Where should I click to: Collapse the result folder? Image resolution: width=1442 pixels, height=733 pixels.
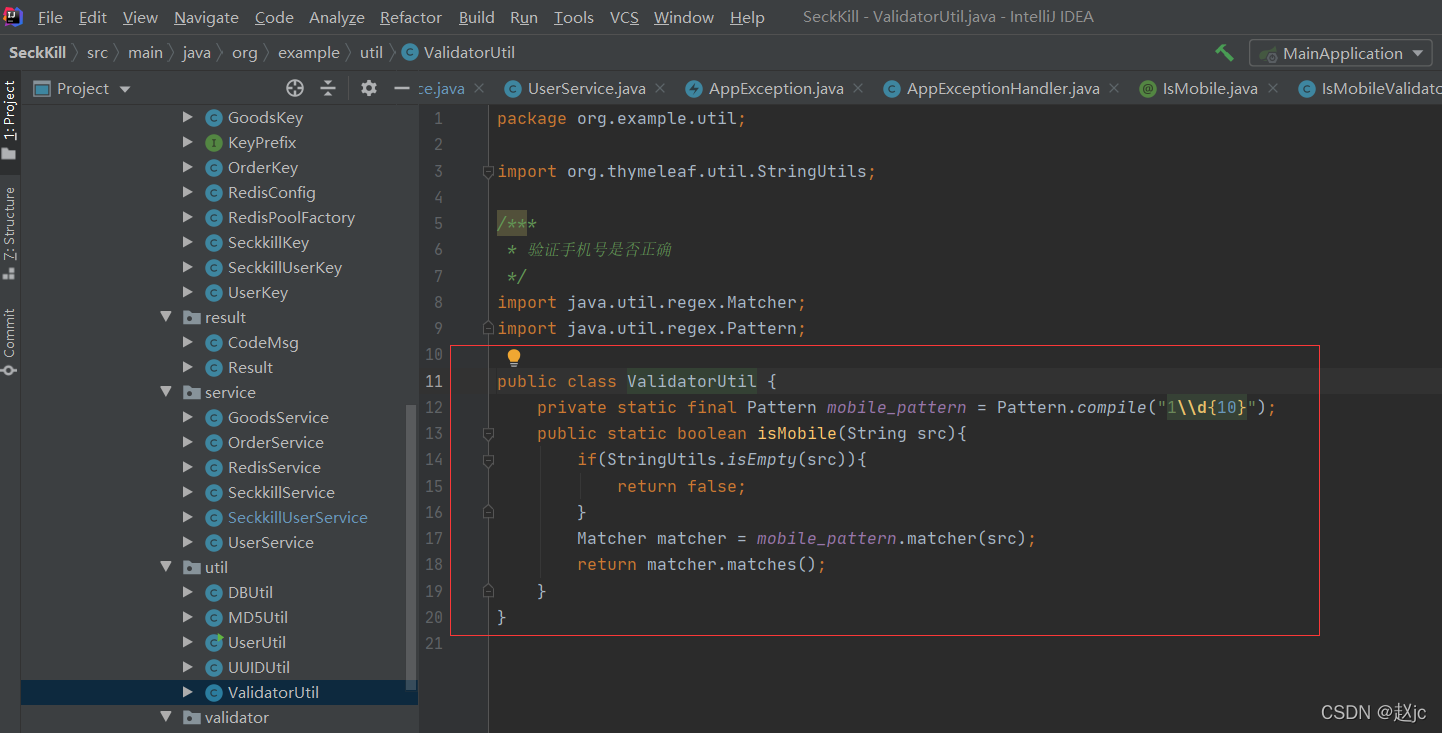pyautogui.click(x=166, y=317)
